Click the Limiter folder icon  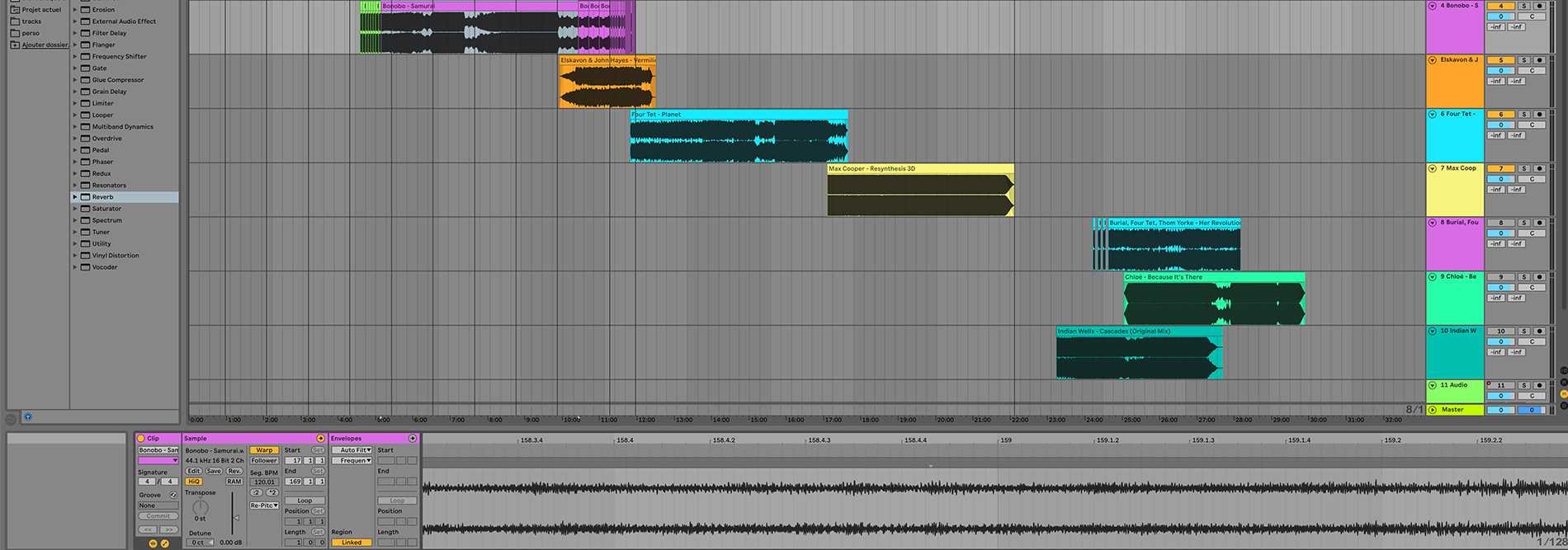coord(85,103)
